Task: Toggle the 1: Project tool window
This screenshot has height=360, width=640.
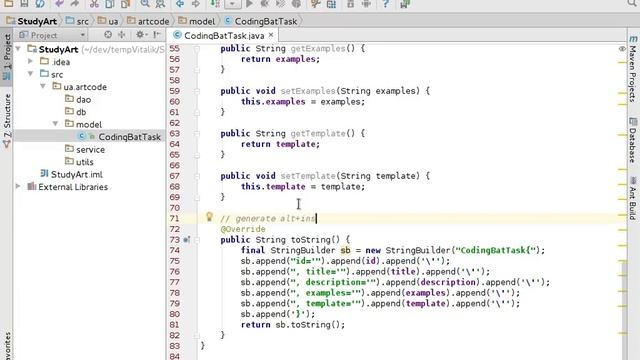Action: (7, 57)
